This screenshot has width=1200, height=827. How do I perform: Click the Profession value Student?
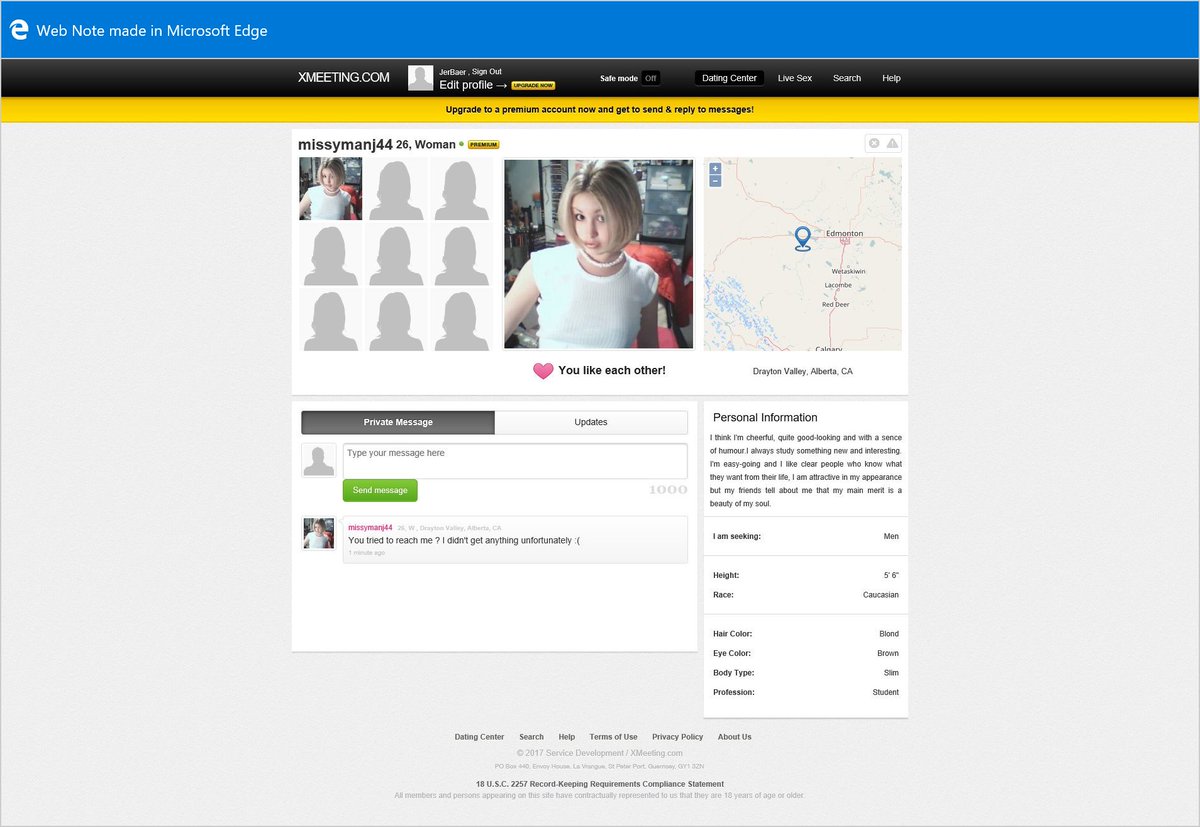(885, 692)
